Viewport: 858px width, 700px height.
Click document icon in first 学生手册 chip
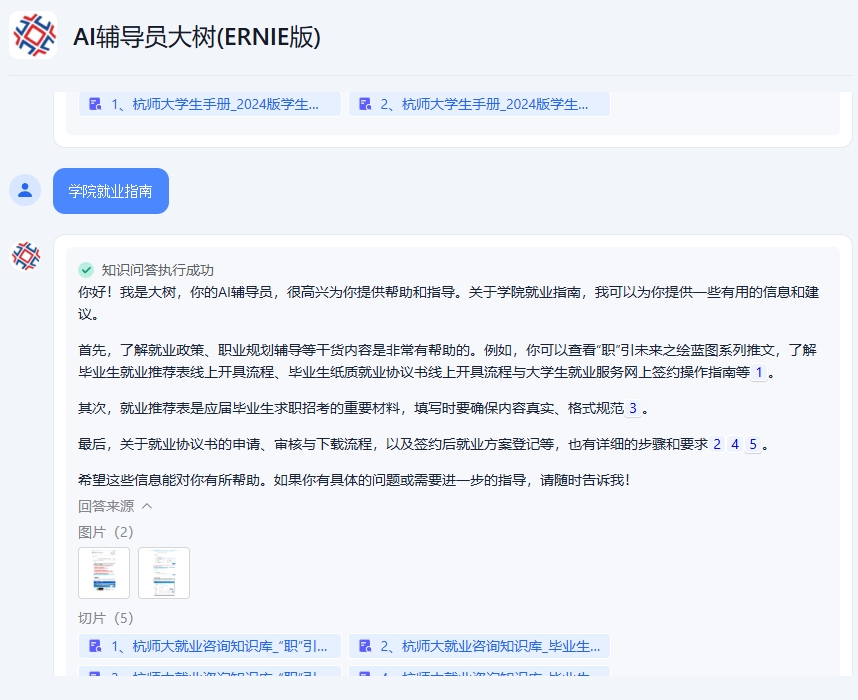coord(95,104)
